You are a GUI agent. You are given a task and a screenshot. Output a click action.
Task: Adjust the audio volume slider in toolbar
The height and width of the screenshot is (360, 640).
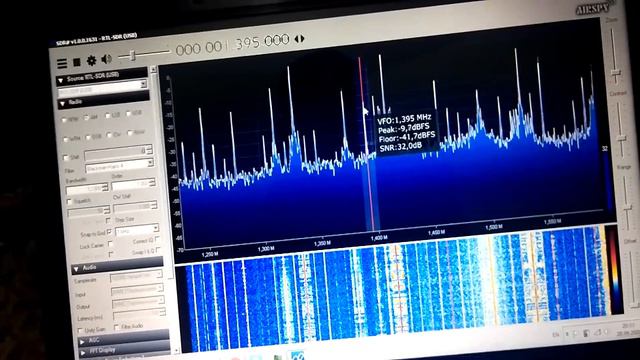point(144,54)
